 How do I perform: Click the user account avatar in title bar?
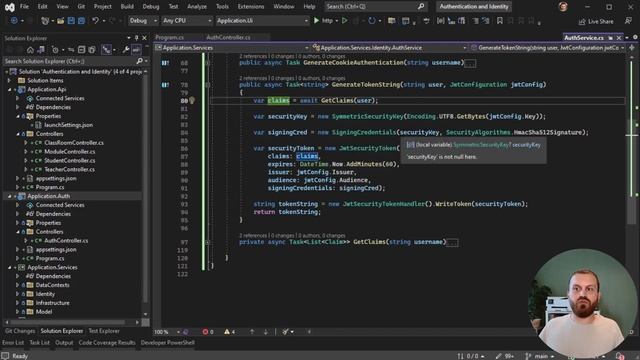[x=563, y=7]
